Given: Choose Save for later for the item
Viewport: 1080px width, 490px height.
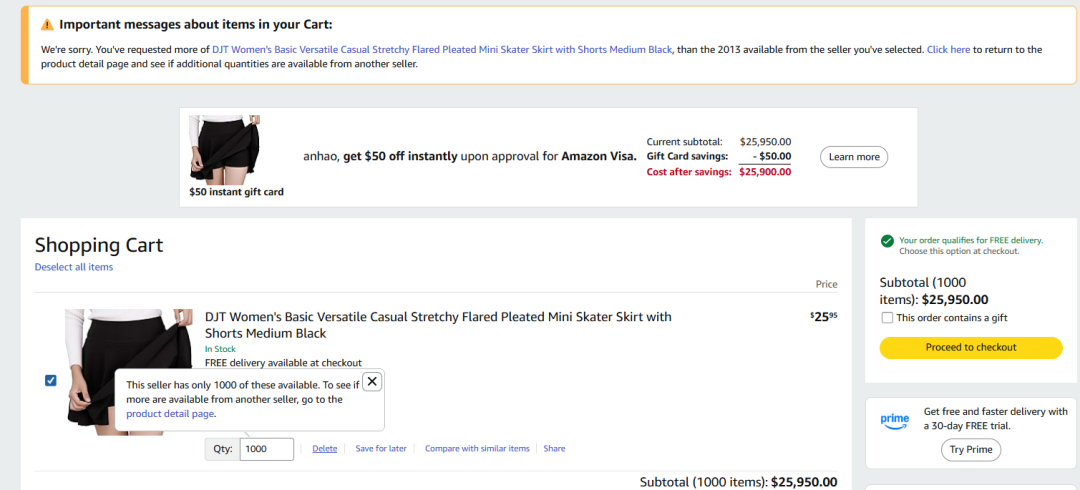Looking at the screenshot, I should pos(381,449).
